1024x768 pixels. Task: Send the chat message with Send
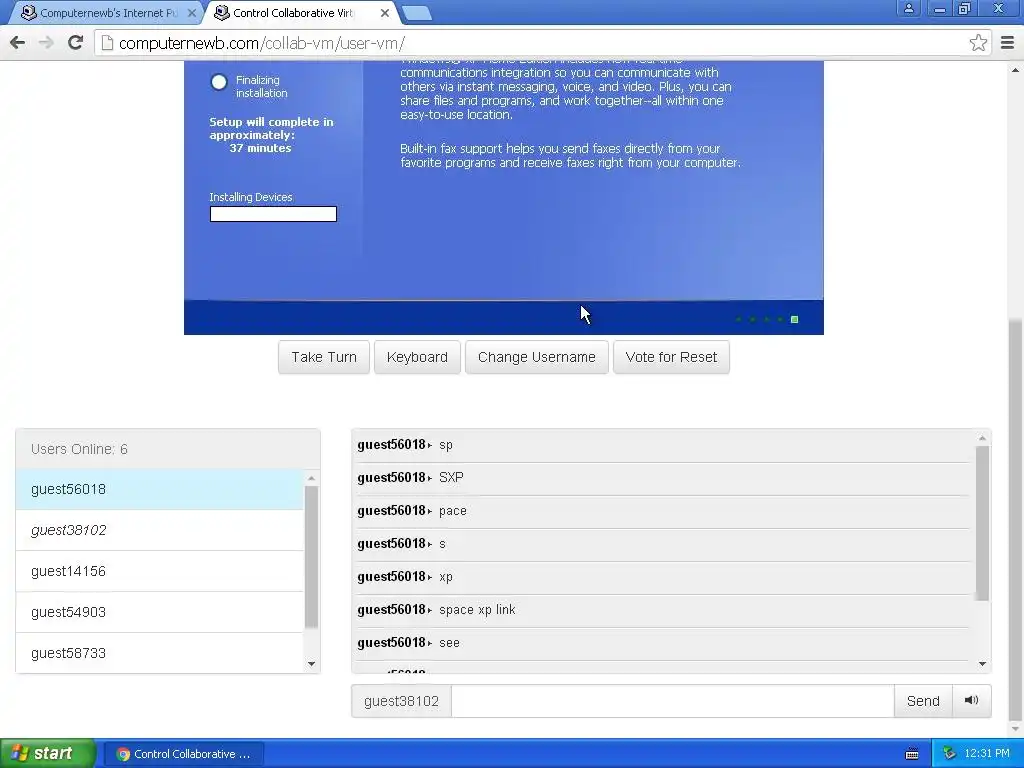923,701
